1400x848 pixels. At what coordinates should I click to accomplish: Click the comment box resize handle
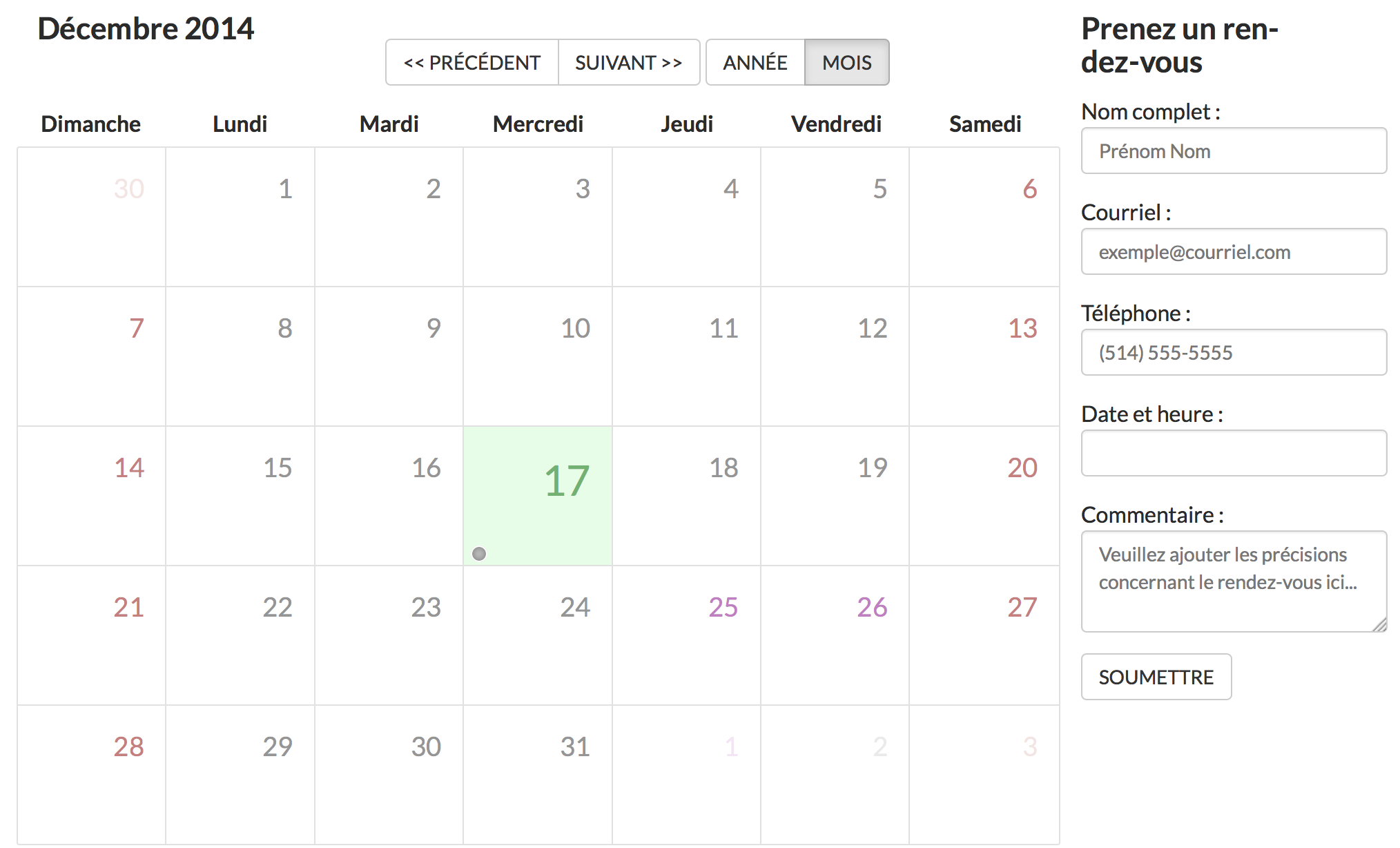[x=1379, y=624]
